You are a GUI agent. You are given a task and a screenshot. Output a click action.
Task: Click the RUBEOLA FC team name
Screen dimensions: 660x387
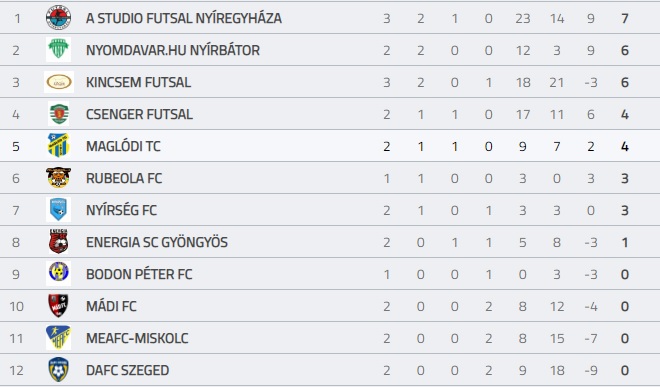click(124, 179)
